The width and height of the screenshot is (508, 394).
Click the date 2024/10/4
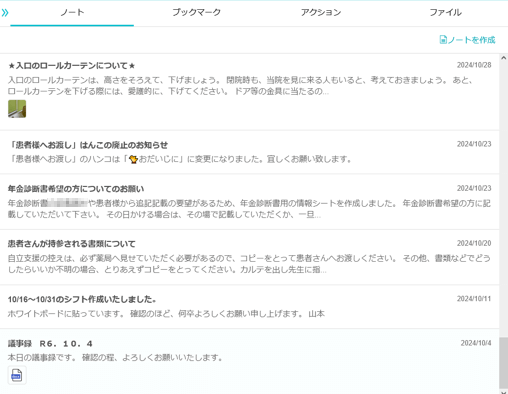tap(476, 343)
